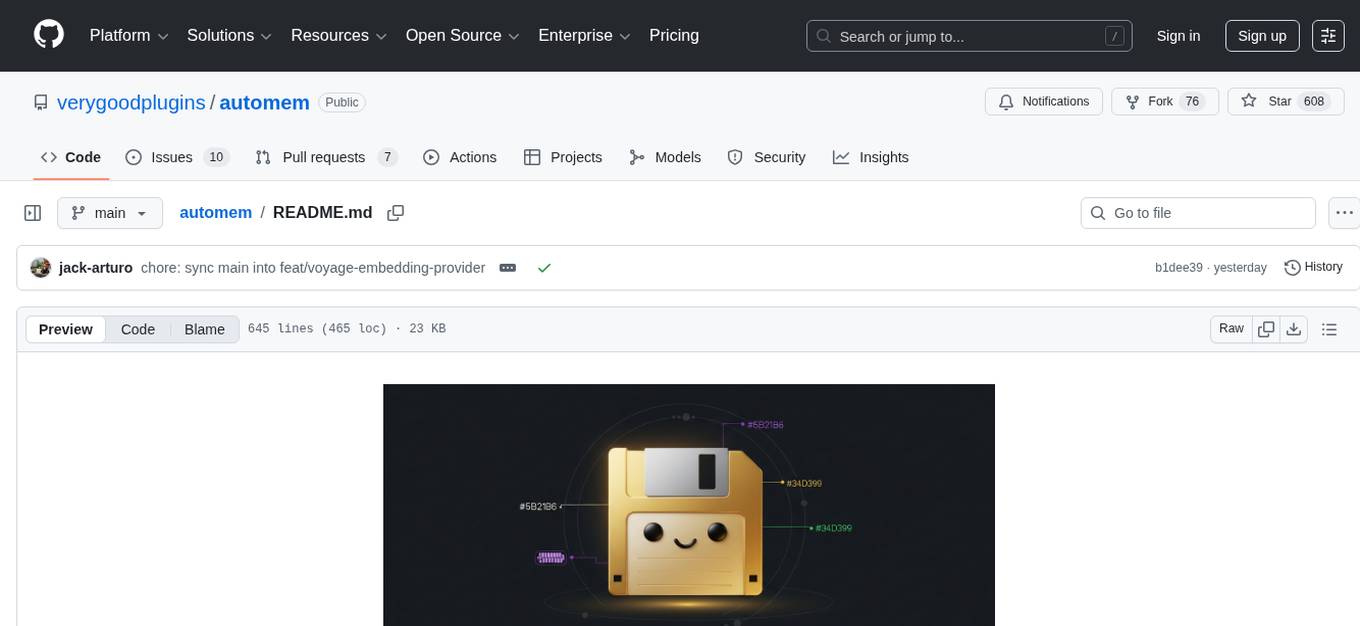View the commit's passing status check

click(545, 267)
